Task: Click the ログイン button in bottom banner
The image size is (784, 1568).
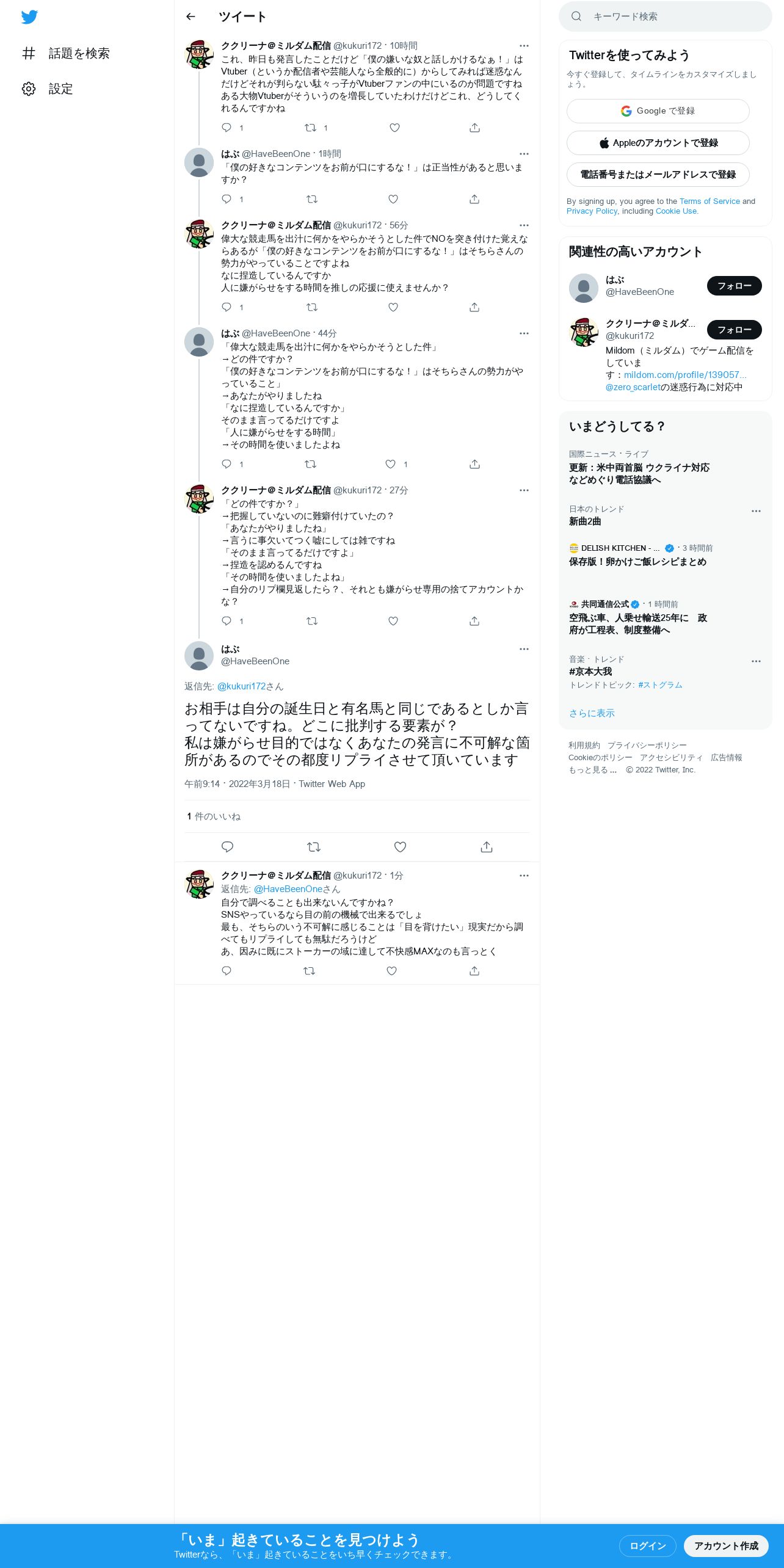Action: (647, 1545)
